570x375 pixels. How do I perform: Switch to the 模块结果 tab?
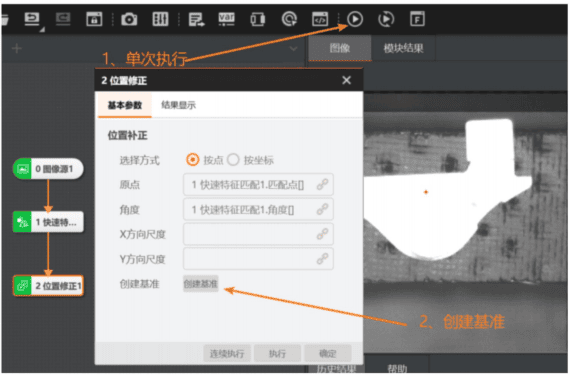coord(404,48)
